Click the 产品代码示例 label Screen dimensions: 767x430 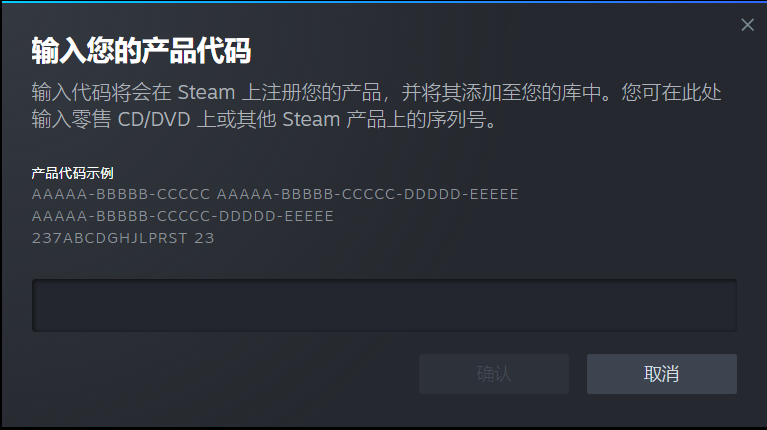pyautogui.click(x=72, y=173)
